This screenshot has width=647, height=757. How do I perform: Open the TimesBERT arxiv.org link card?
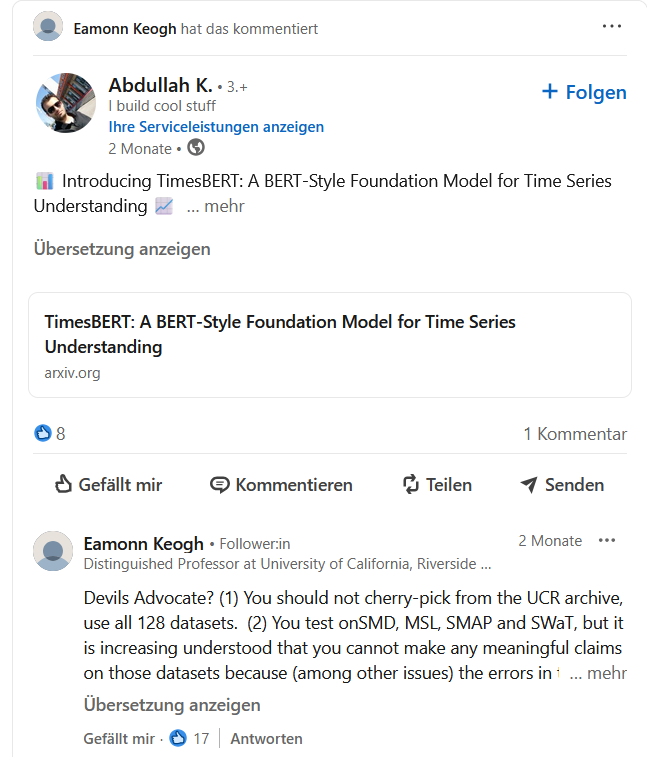click(x=330, y=345)
